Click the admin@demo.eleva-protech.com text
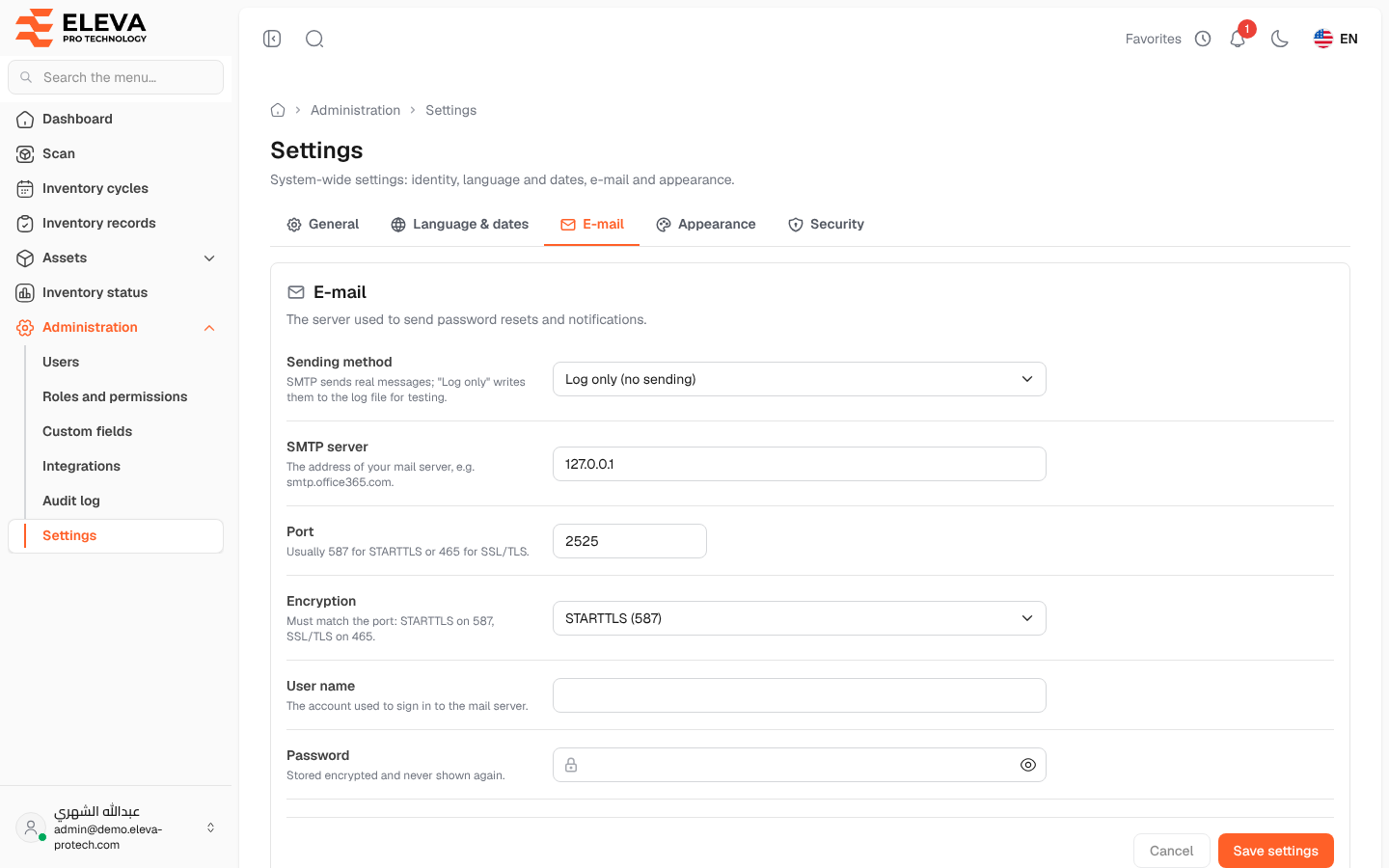The height and width of the screenshot is (868, 1389). 108,836
